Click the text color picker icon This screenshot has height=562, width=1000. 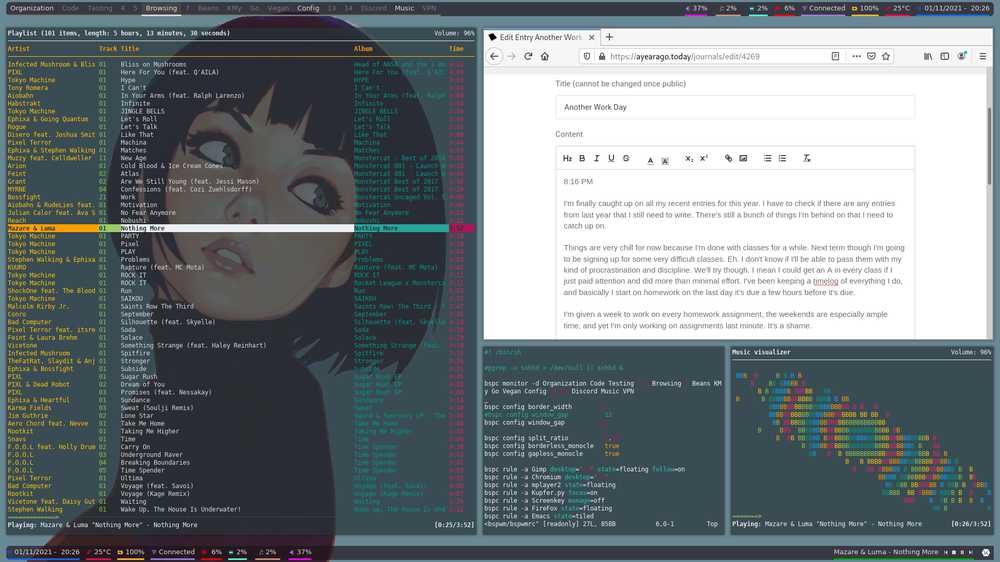pyautogui.click(x=650, y=158)
